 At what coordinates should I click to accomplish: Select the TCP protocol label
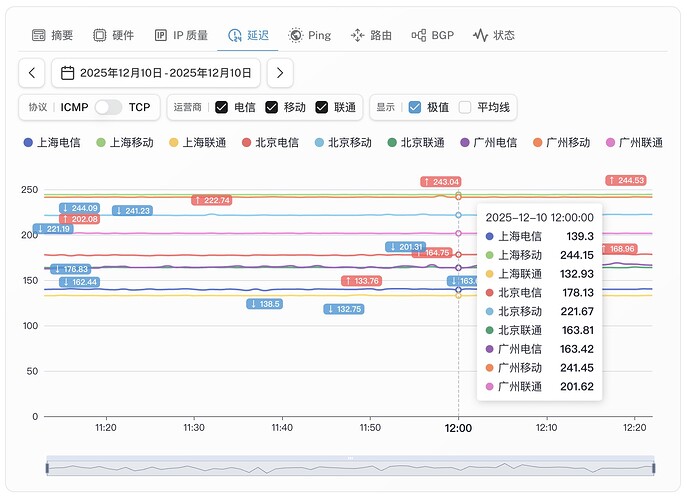pos(139,107)
